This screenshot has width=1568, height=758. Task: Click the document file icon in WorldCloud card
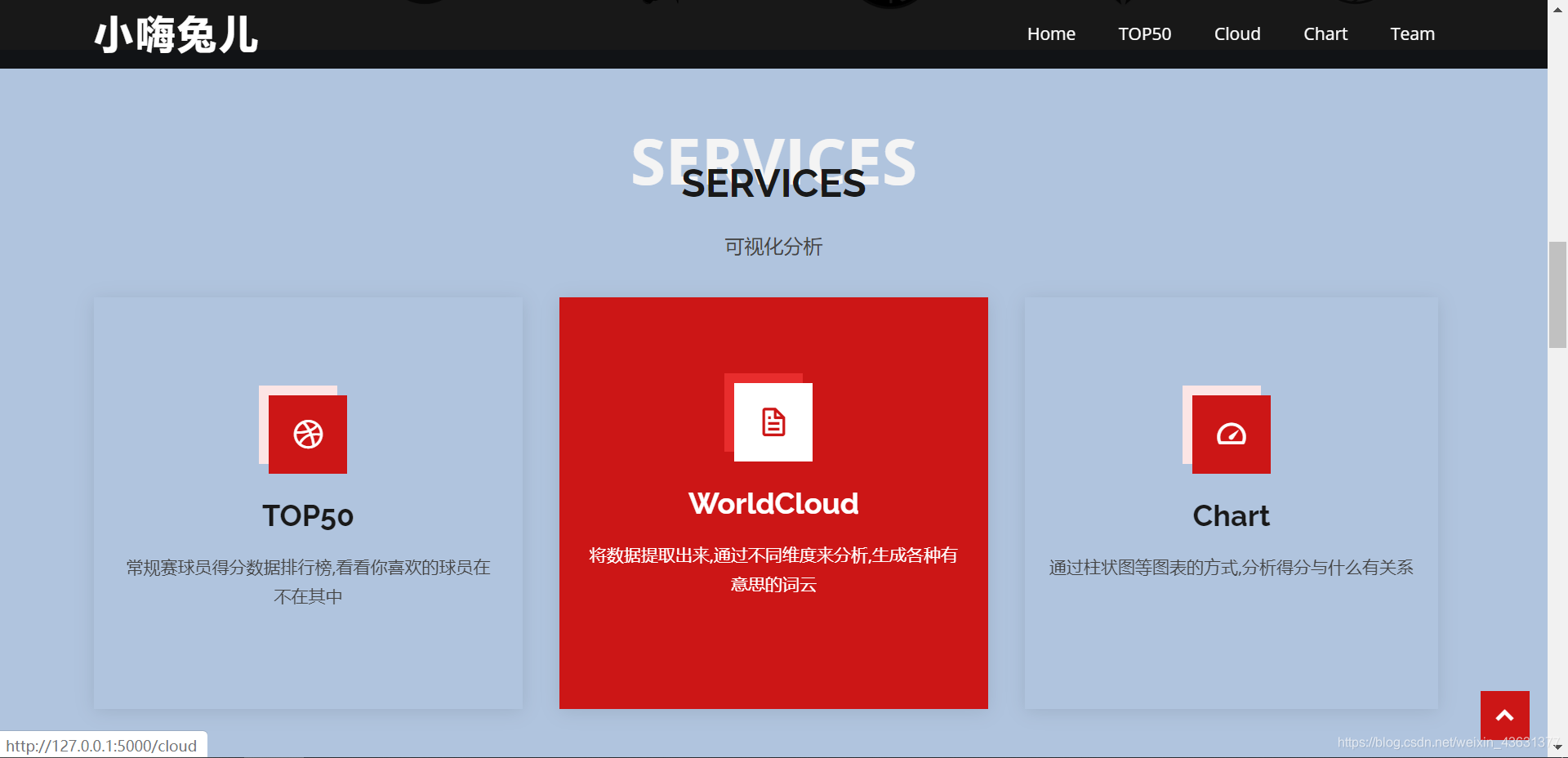pyautogui.click(x=773, y=422)
